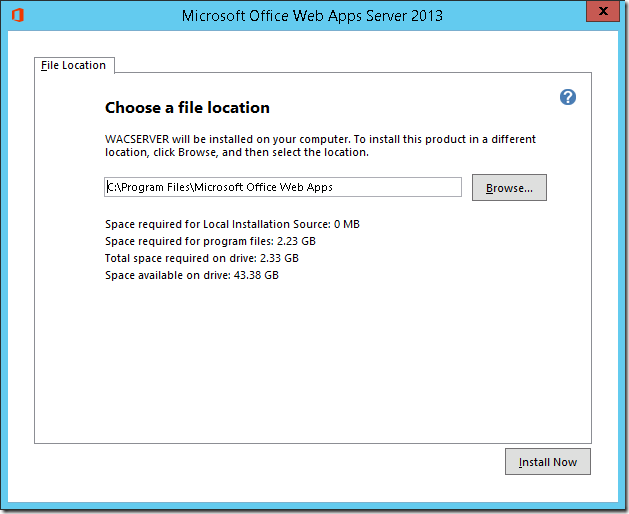Click the WACSERVER installation description text

point(320,146)
